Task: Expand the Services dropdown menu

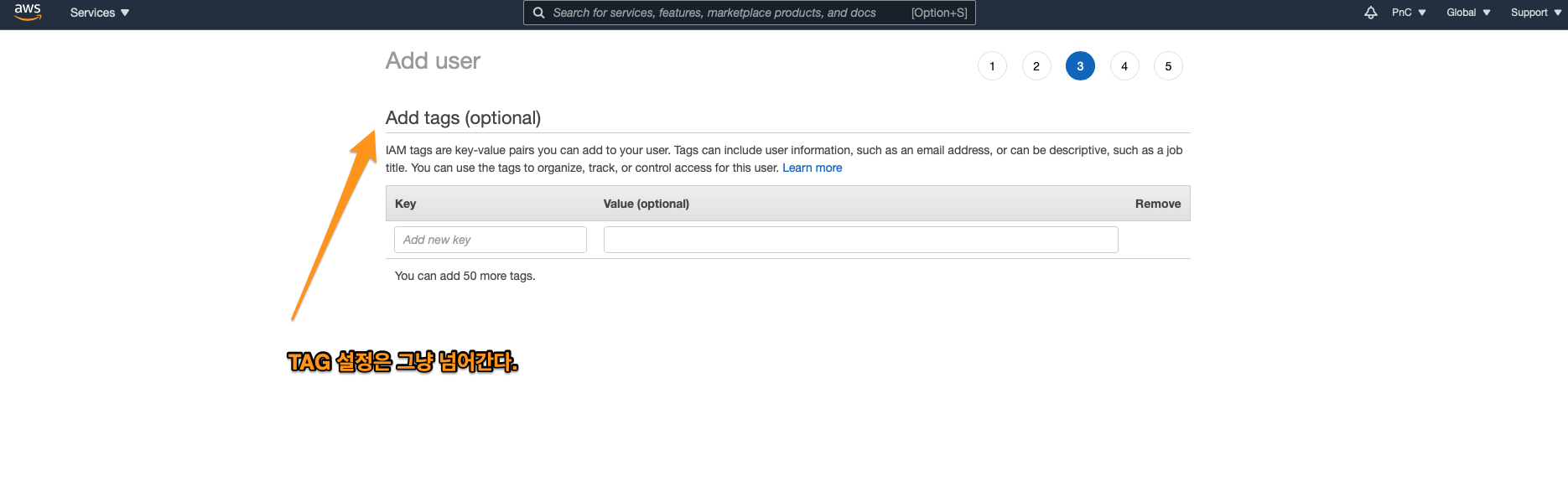Action: 99,13
